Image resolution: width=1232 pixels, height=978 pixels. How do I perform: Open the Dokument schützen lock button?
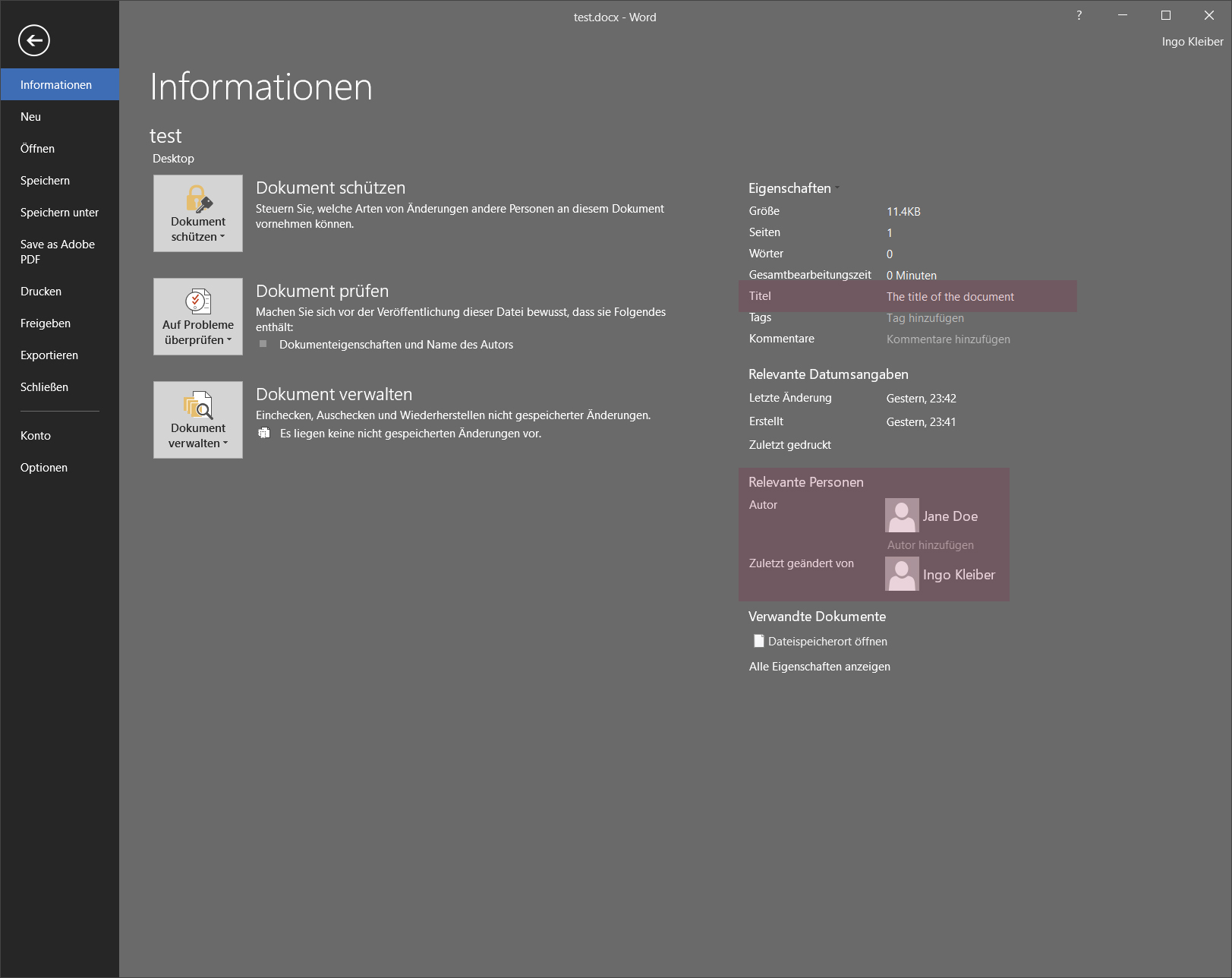(198, 213)
